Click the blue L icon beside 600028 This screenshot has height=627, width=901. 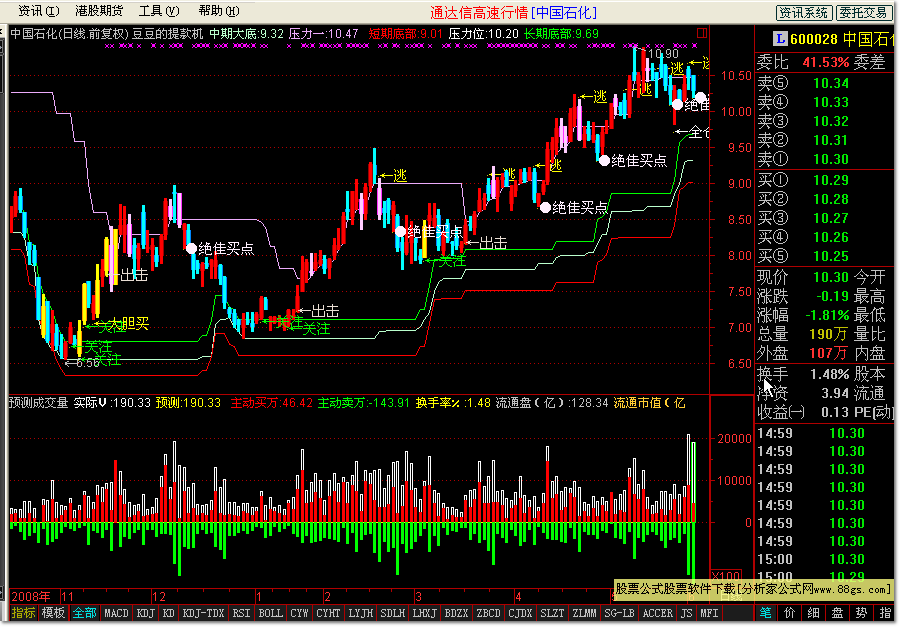tap(780, 39)
